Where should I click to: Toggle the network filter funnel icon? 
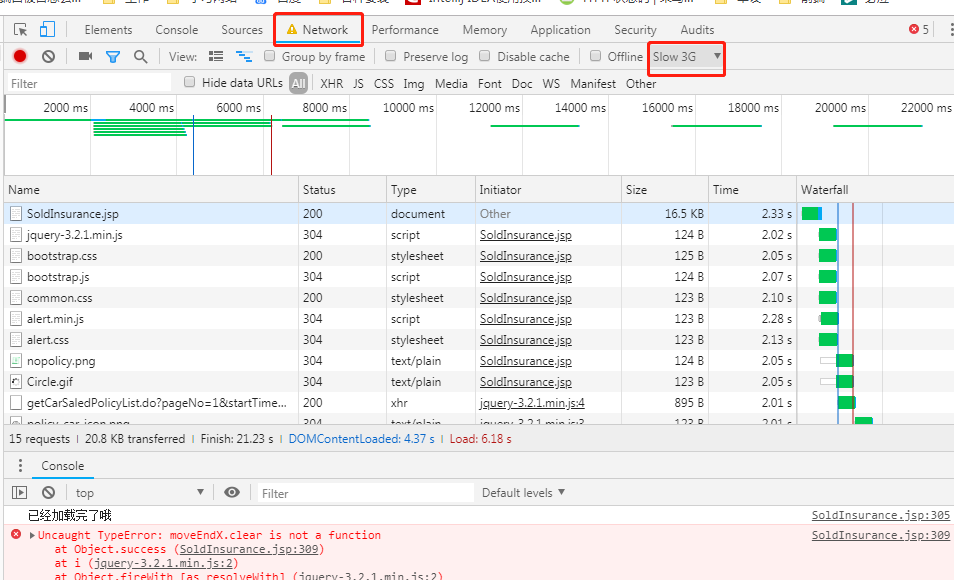(113, 57)
